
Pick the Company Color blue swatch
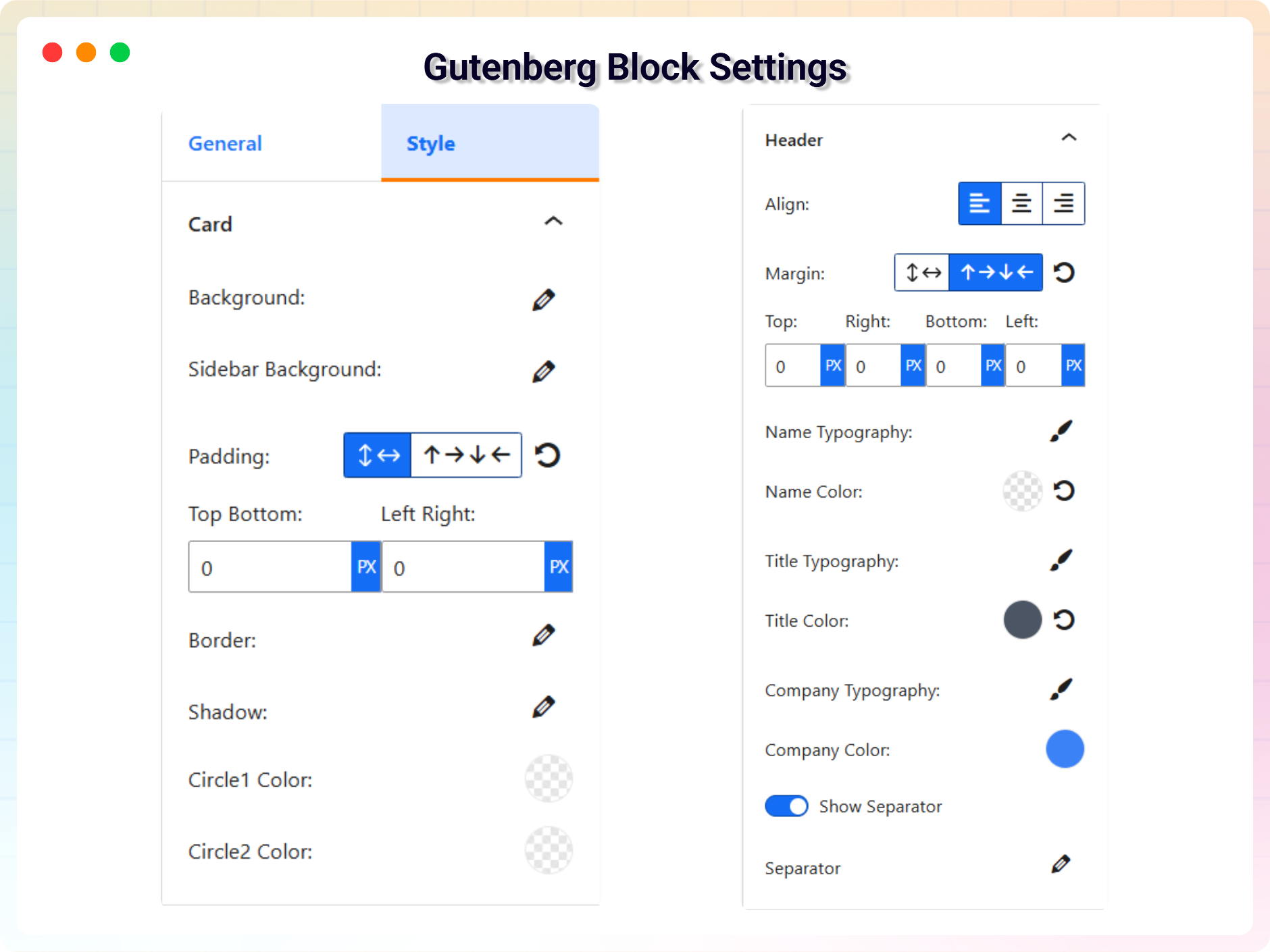point(1065,749)
